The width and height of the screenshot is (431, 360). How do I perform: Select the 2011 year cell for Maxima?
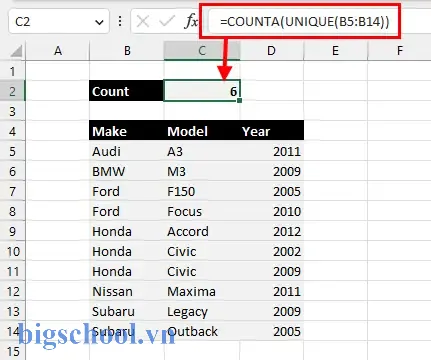click(272, 291)
